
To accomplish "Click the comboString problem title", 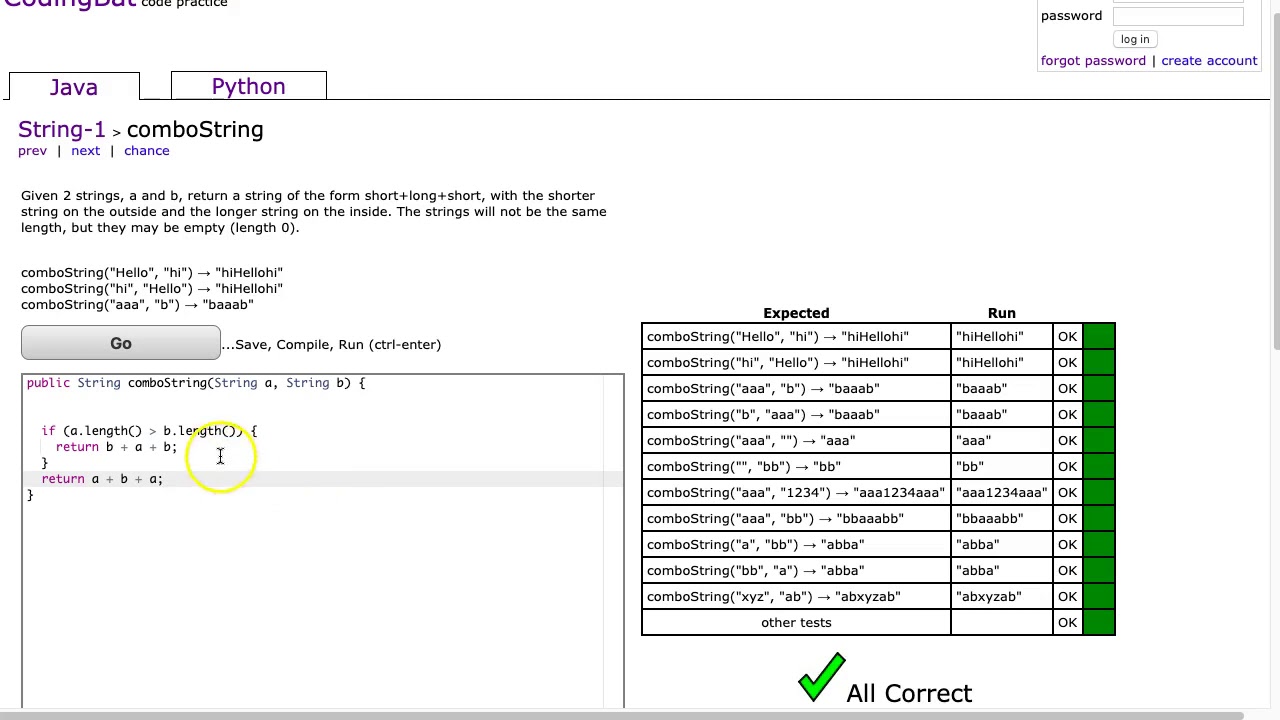I will (195, 130).
